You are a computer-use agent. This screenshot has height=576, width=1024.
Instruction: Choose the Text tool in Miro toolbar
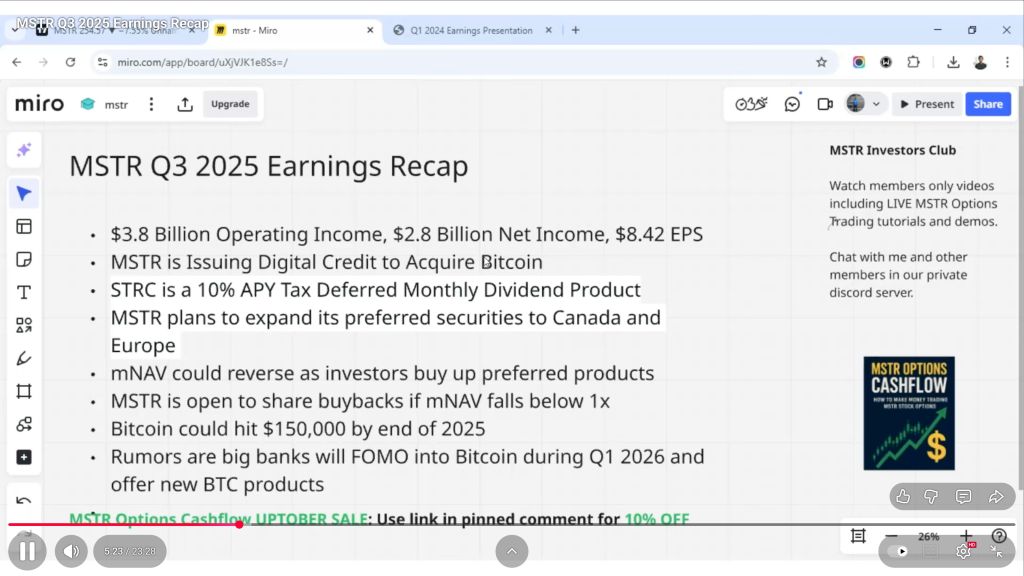(x=24, y=292)
